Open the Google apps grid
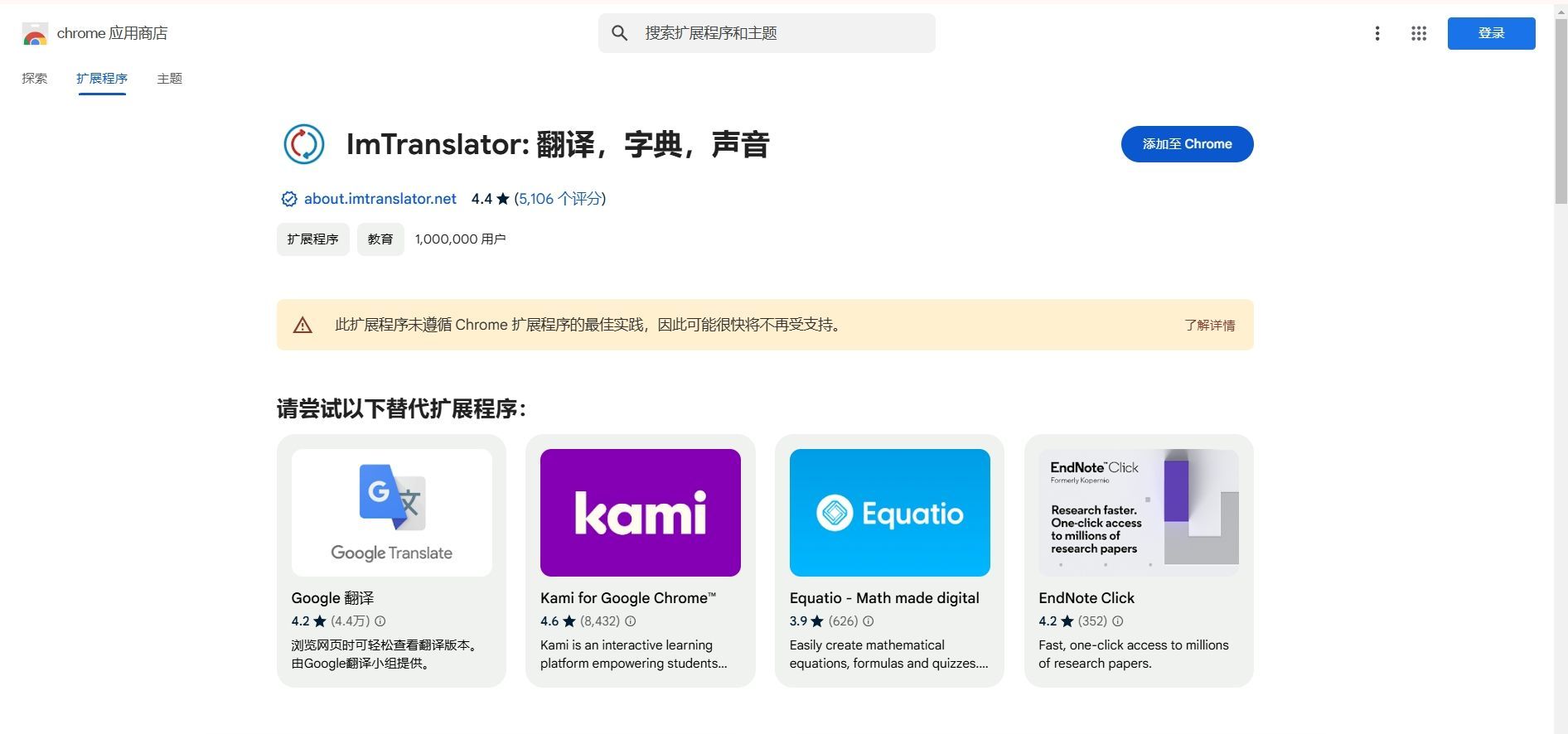 click(1419, 33)
